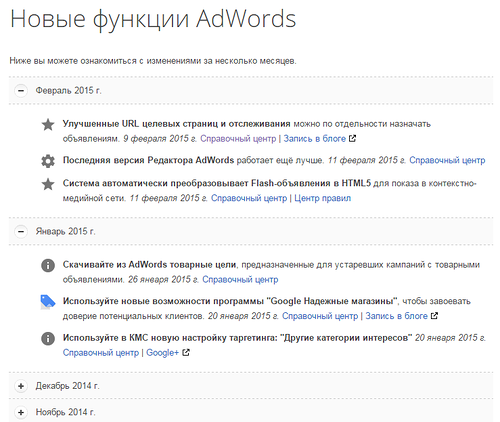The height and width of the screenshot is (422, 500).
Task: Click the Февраль 2015 г. header text
Action: (68, 90)
